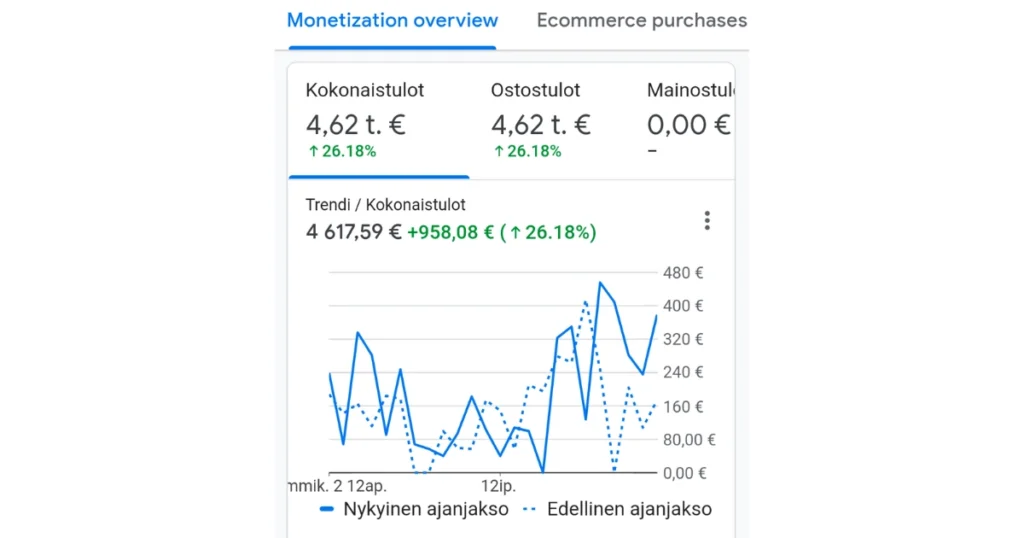Click the 240 € axis label
This screenshot has height=538, width=1024.
683,372
